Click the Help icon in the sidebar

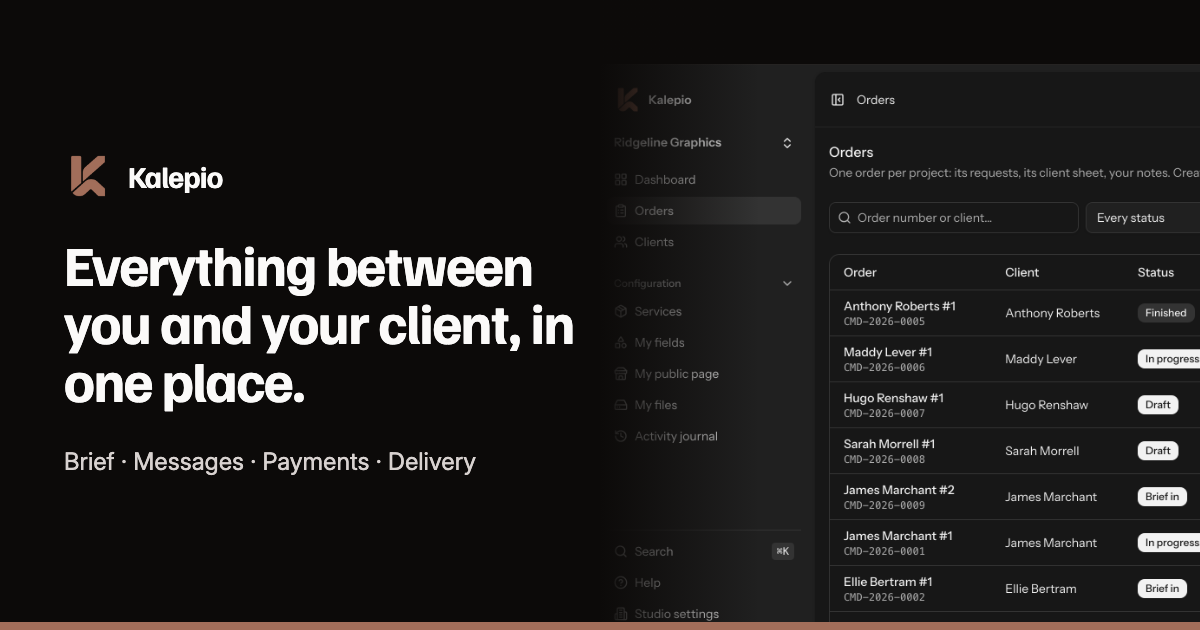pyautogui.click(x=622, y=583)
